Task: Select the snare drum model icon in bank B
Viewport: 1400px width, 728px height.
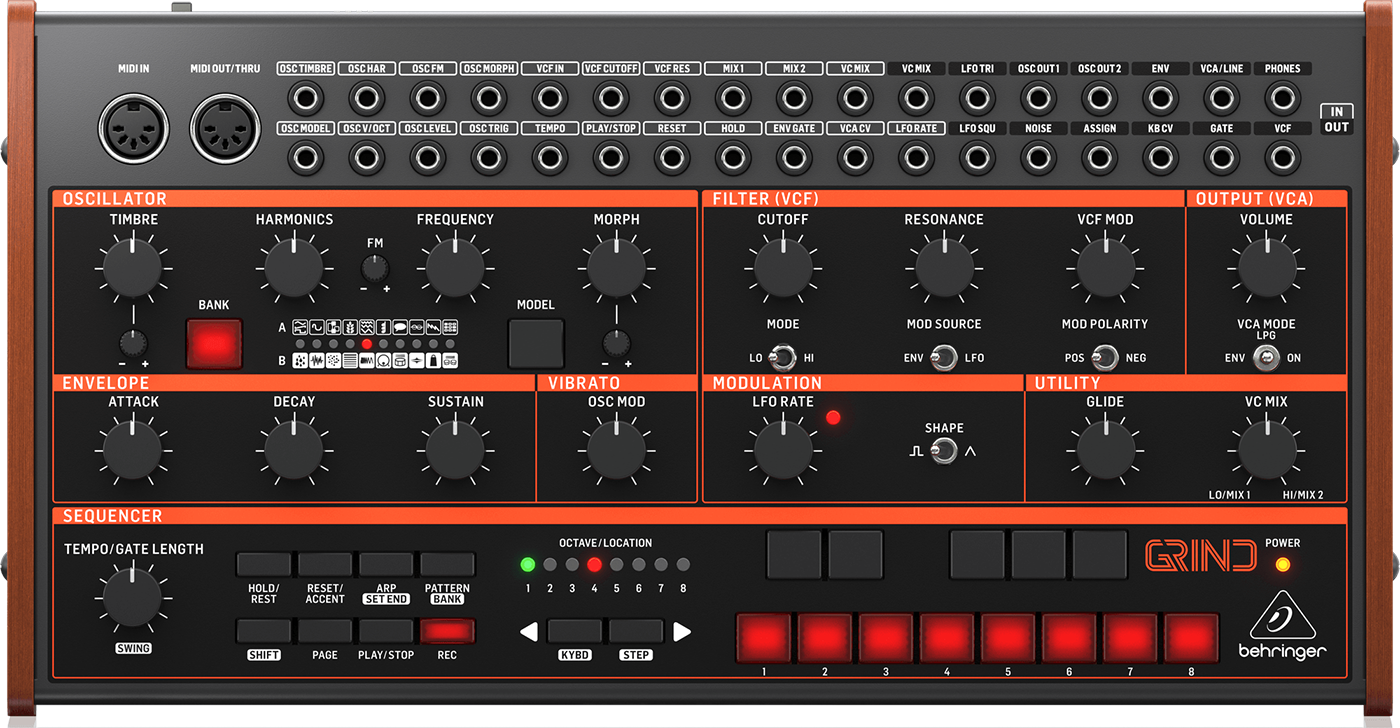Action: click(400, 360)
